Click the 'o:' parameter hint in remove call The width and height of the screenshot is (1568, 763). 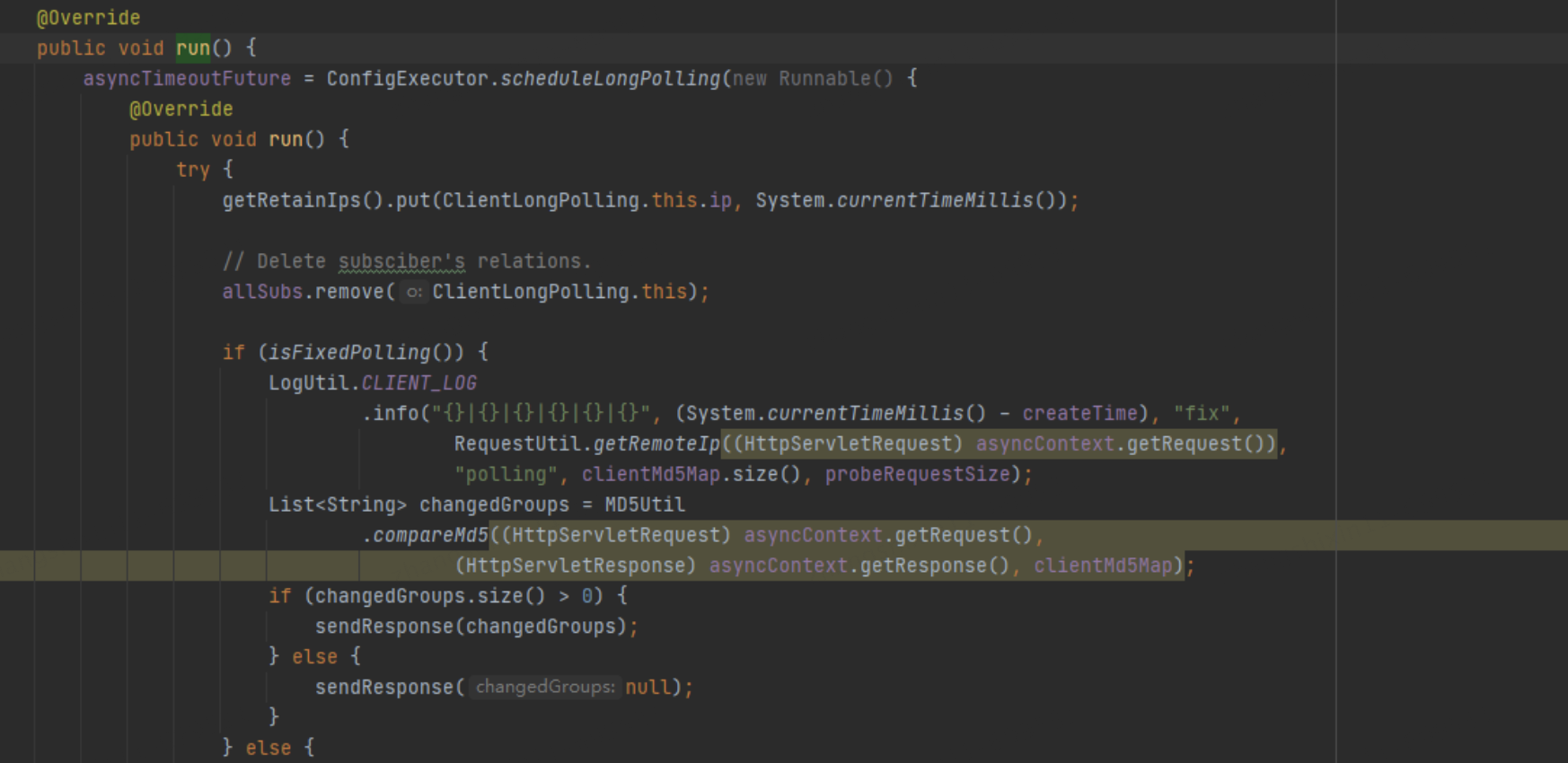pyautogui.click(x=414, y=292)
